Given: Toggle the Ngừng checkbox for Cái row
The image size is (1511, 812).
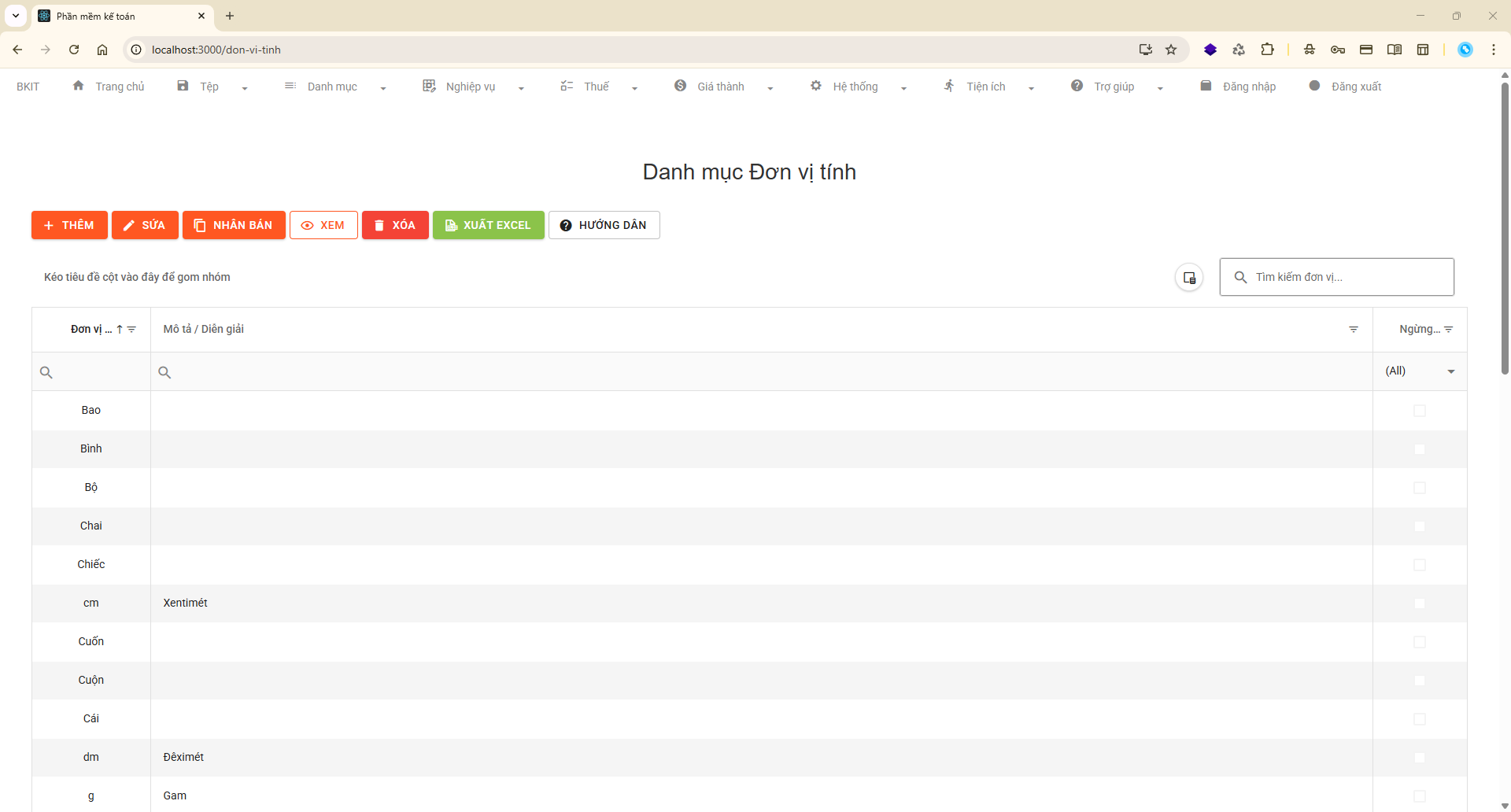Looking at the screenshot, I should (x=1420, y=719).
